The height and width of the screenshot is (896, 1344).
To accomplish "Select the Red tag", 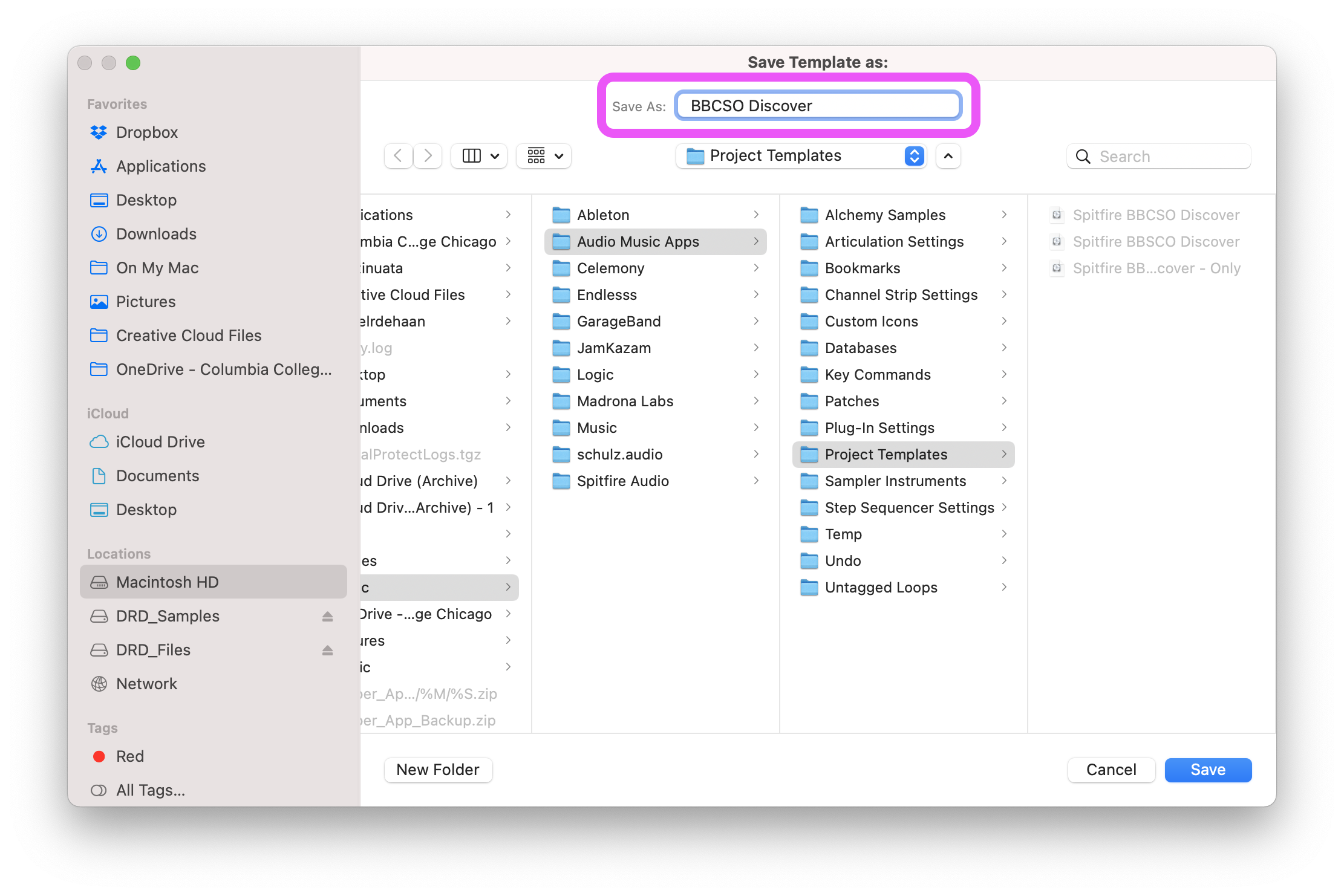I will point(129,756).
